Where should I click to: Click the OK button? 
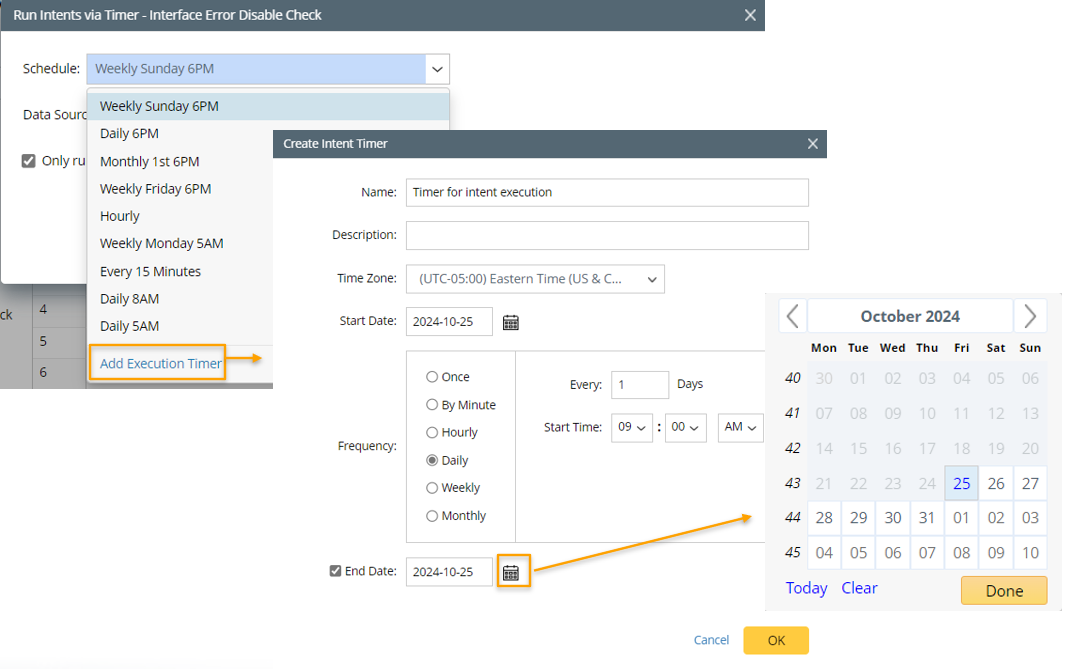tap(775, 640)
